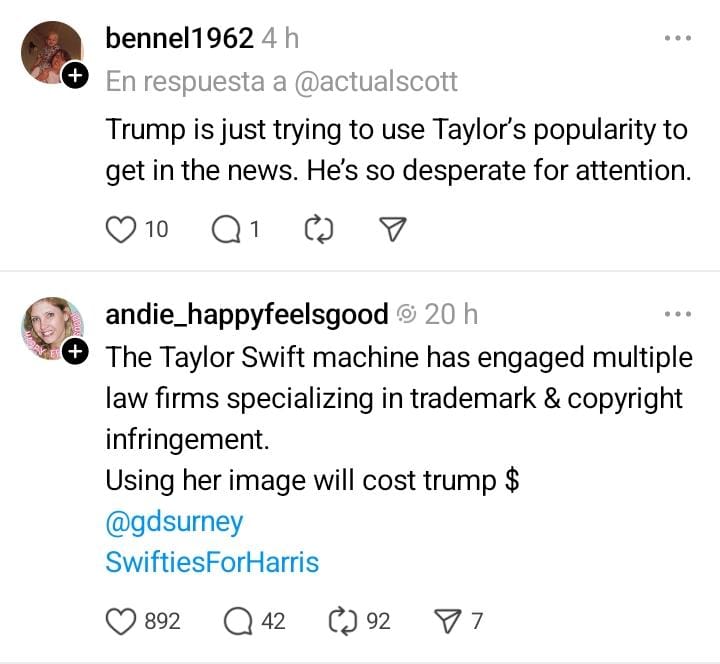Open the post text about Taylor's popularity
Screen dimensions: 720x664
coord(397,150)
